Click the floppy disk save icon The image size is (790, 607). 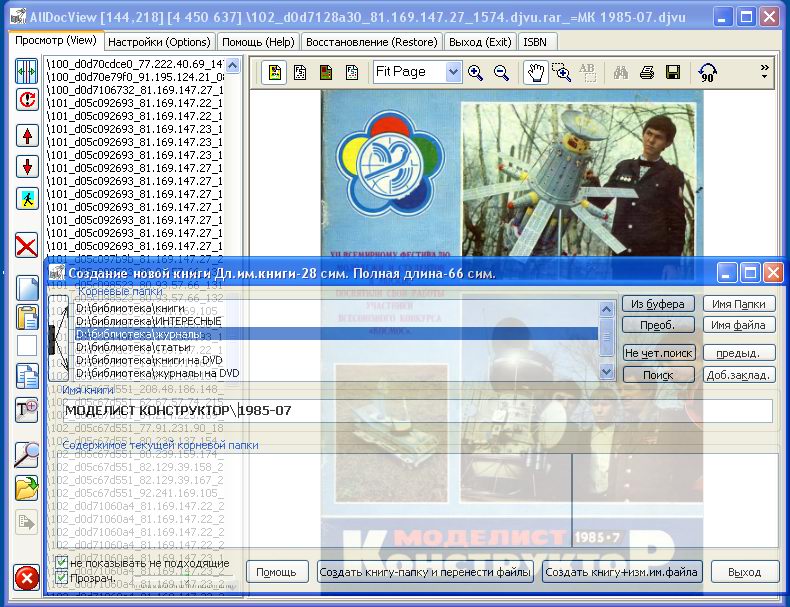coord(673,72)
